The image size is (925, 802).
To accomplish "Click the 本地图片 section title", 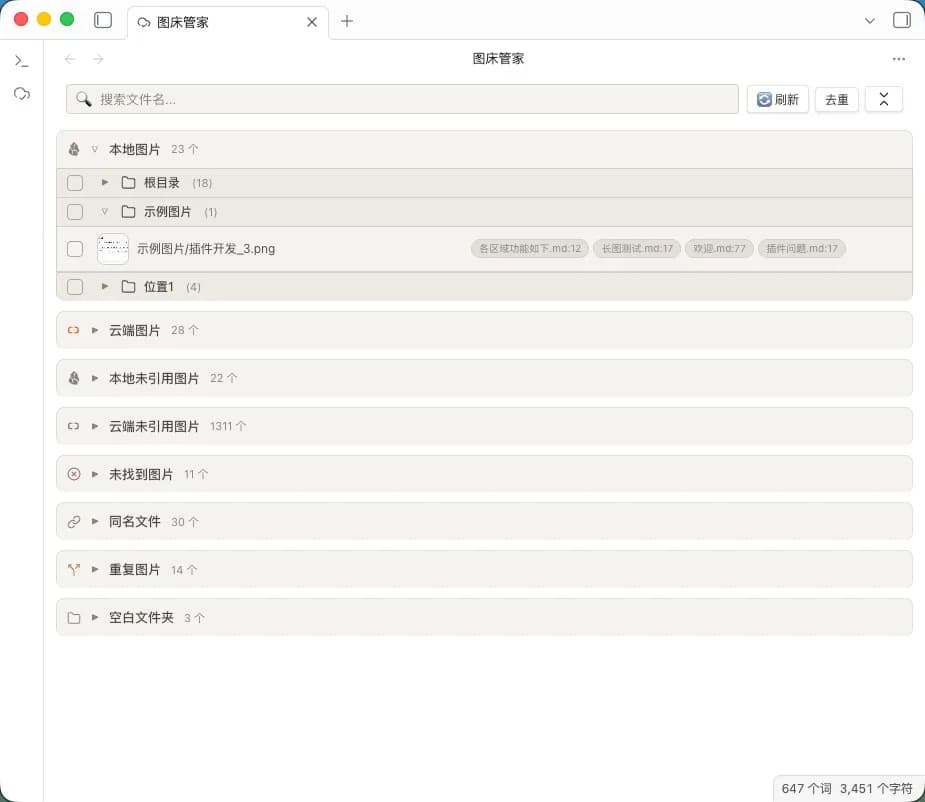I will pyautogui.click(x=135, y=149).
